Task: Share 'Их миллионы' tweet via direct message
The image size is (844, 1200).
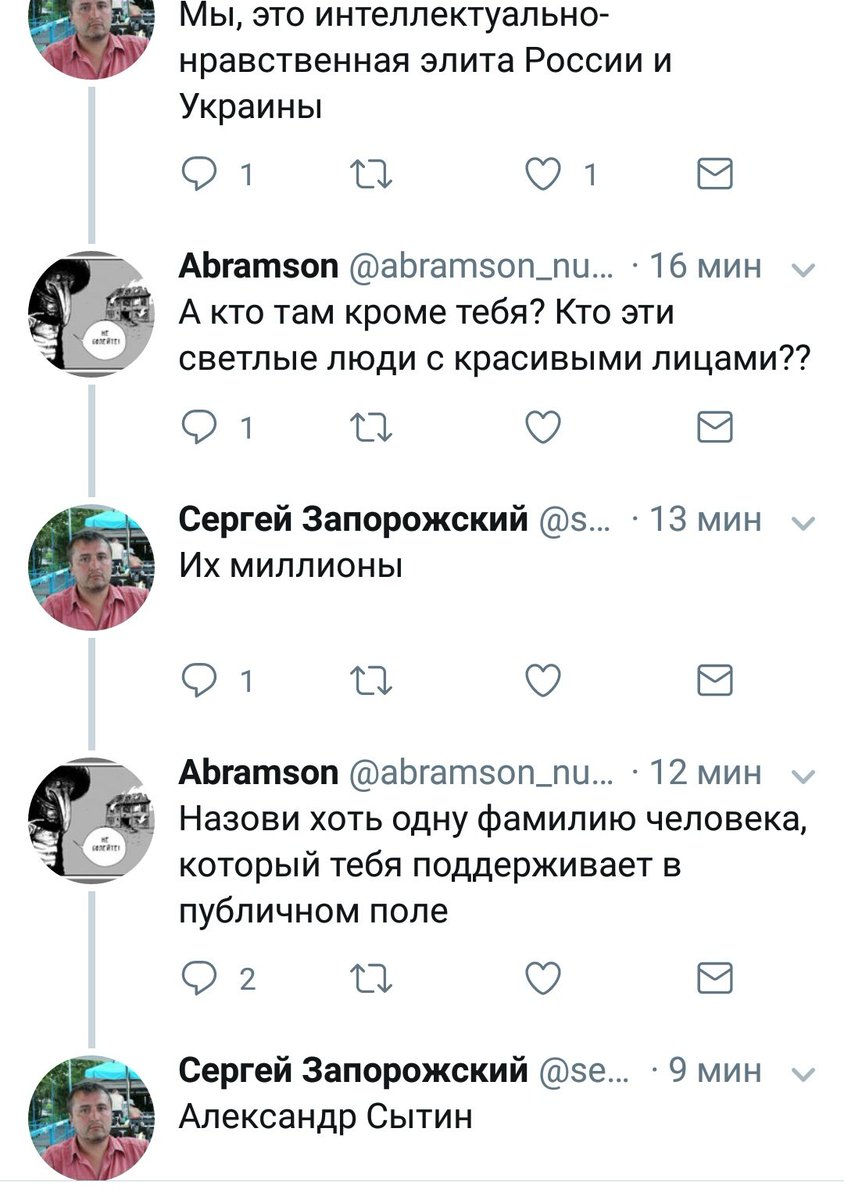Action: click(715, 681)
